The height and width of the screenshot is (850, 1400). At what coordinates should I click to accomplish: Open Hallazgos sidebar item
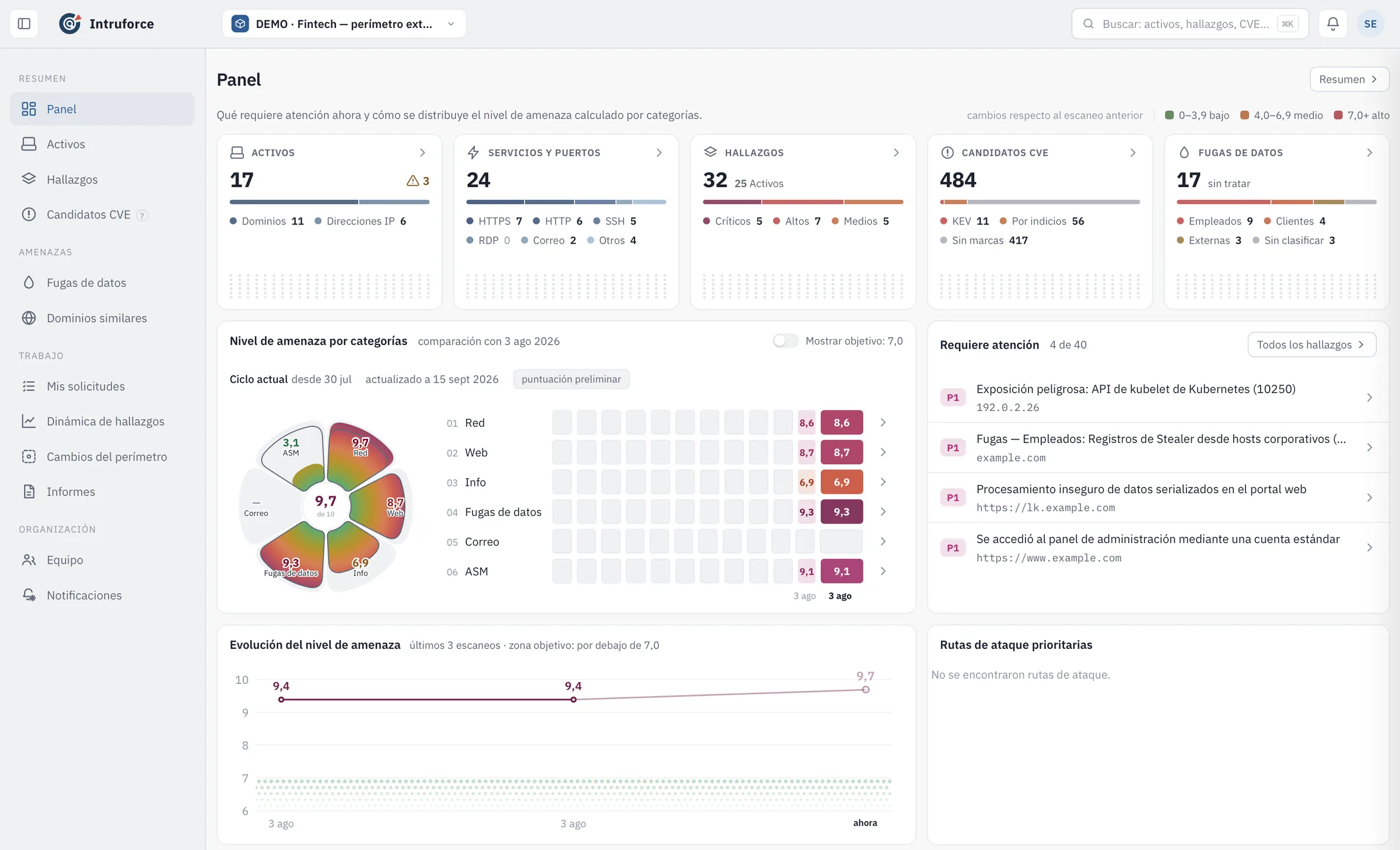[x=102, y=180]
